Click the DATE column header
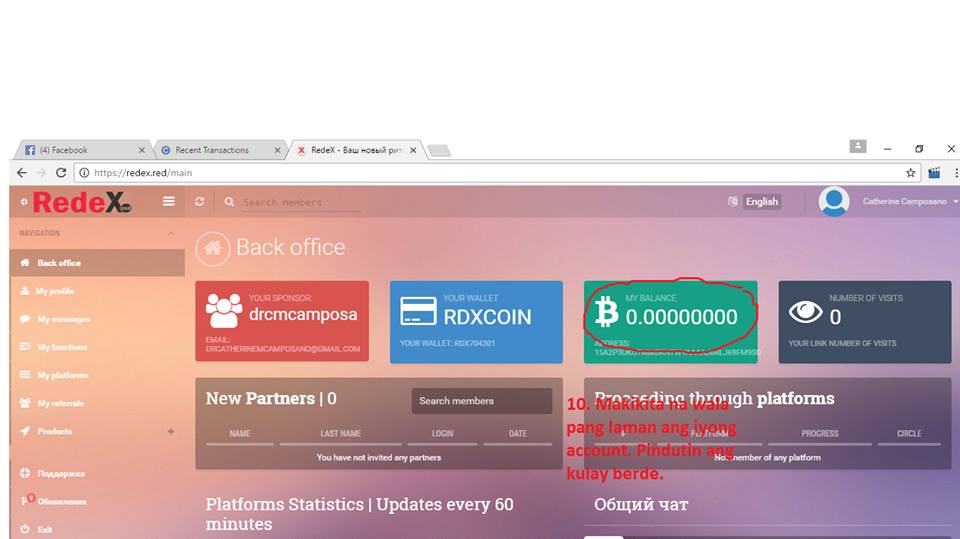Viewport: 960px width, 539px height. (517, 434)
